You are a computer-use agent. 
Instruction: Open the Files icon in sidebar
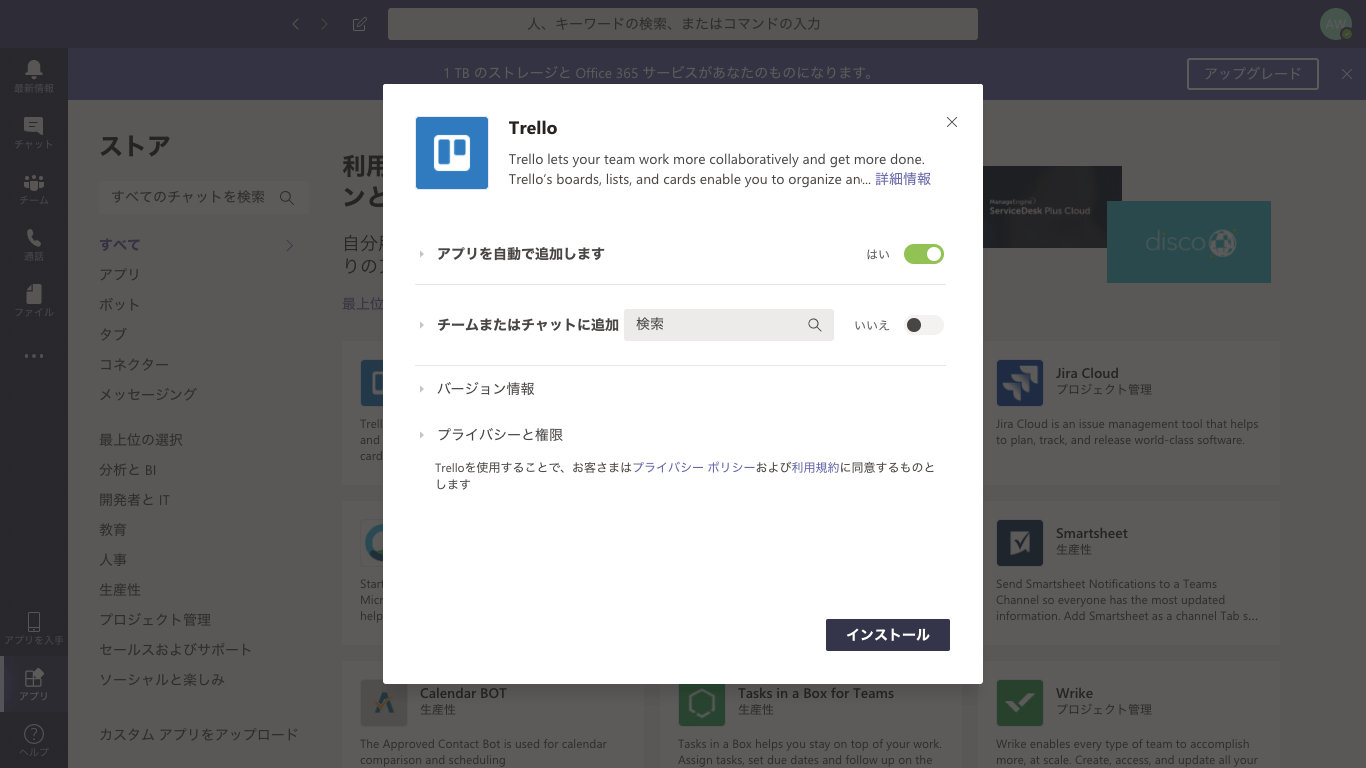[x=33, y=295]
